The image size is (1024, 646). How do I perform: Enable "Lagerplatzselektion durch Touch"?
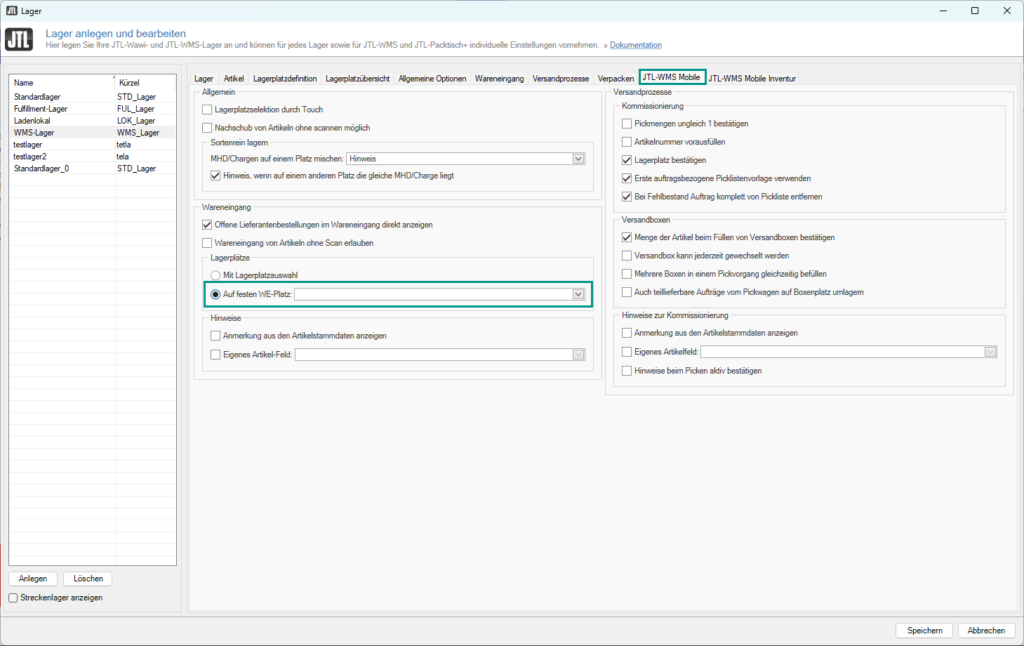tap(208, 110)
